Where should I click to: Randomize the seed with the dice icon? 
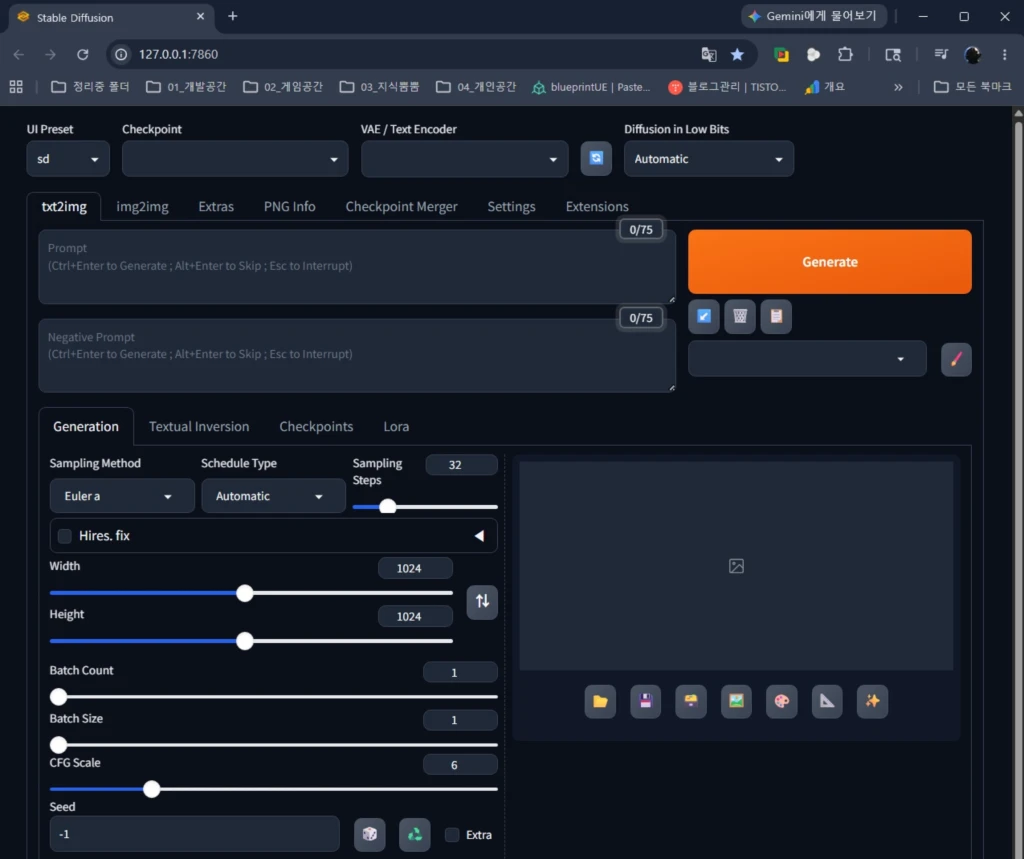370,834
